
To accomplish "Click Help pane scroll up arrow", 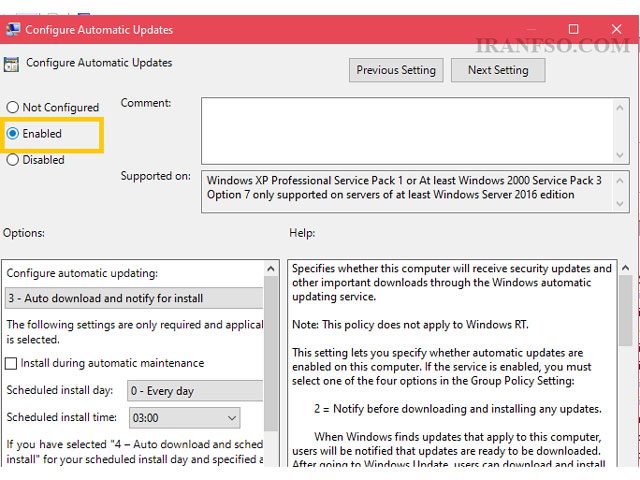I will pos(625,268).
